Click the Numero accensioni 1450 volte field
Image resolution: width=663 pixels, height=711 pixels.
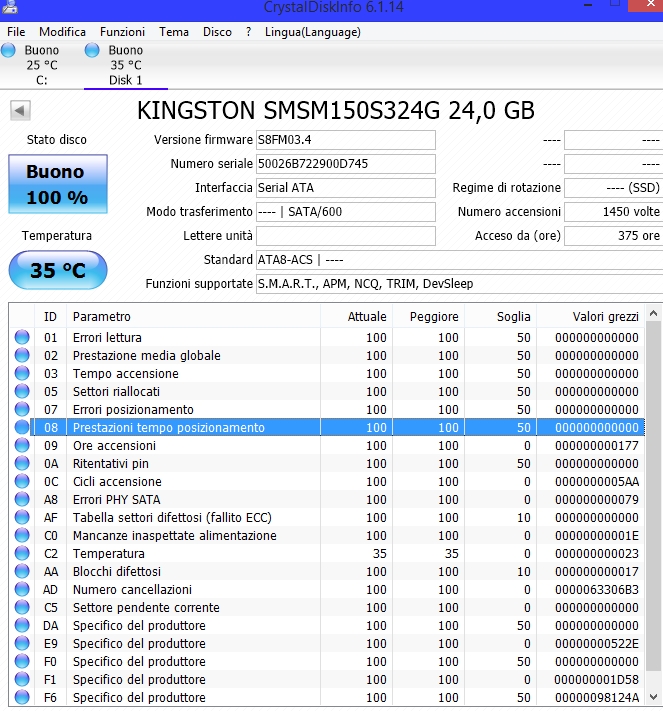614,212
